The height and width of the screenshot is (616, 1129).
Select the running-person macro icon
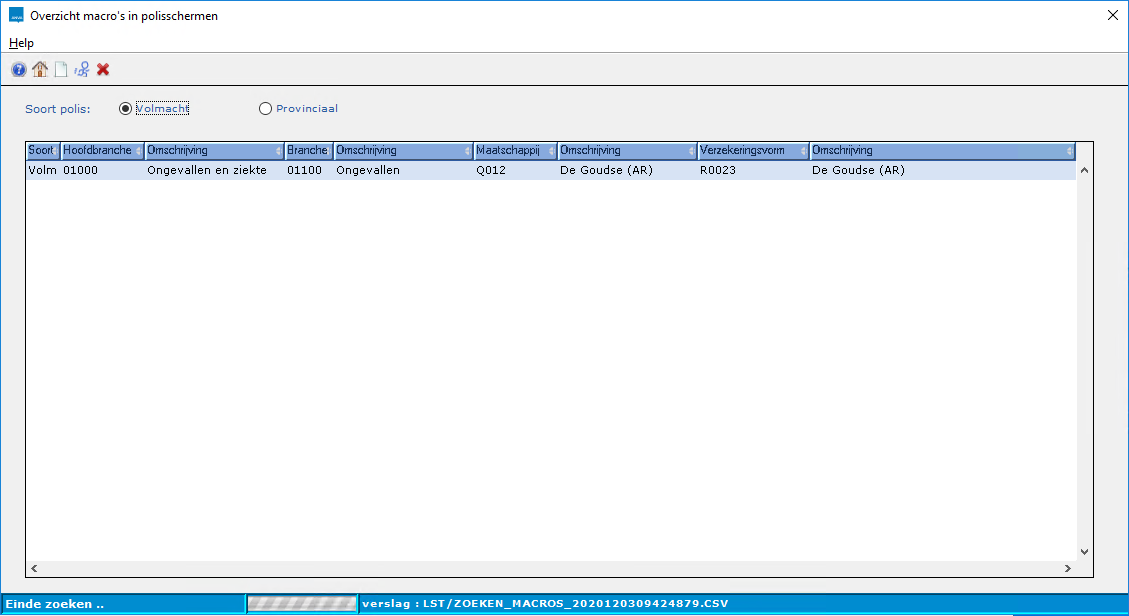[82, 69]
